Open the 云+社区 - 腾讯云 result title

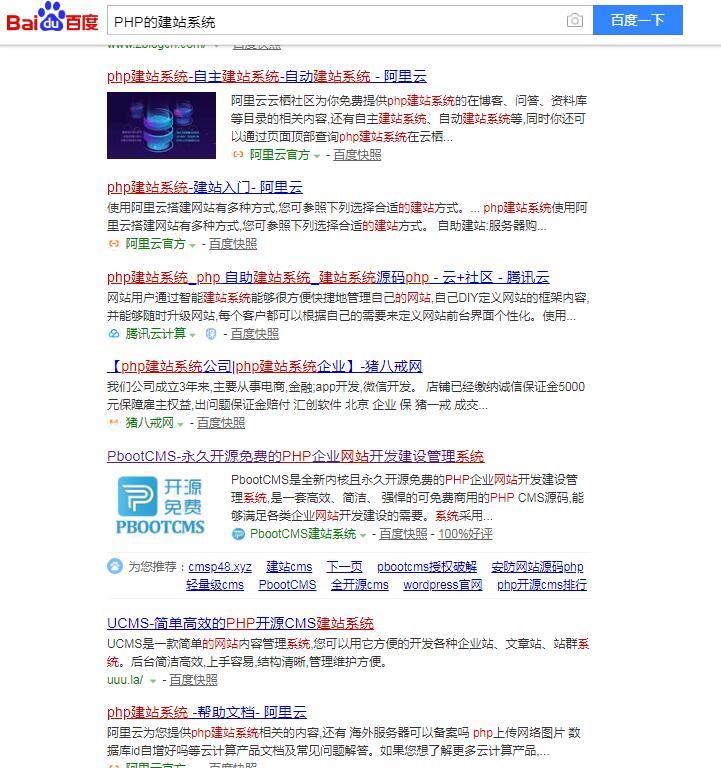tap(328, 277)
